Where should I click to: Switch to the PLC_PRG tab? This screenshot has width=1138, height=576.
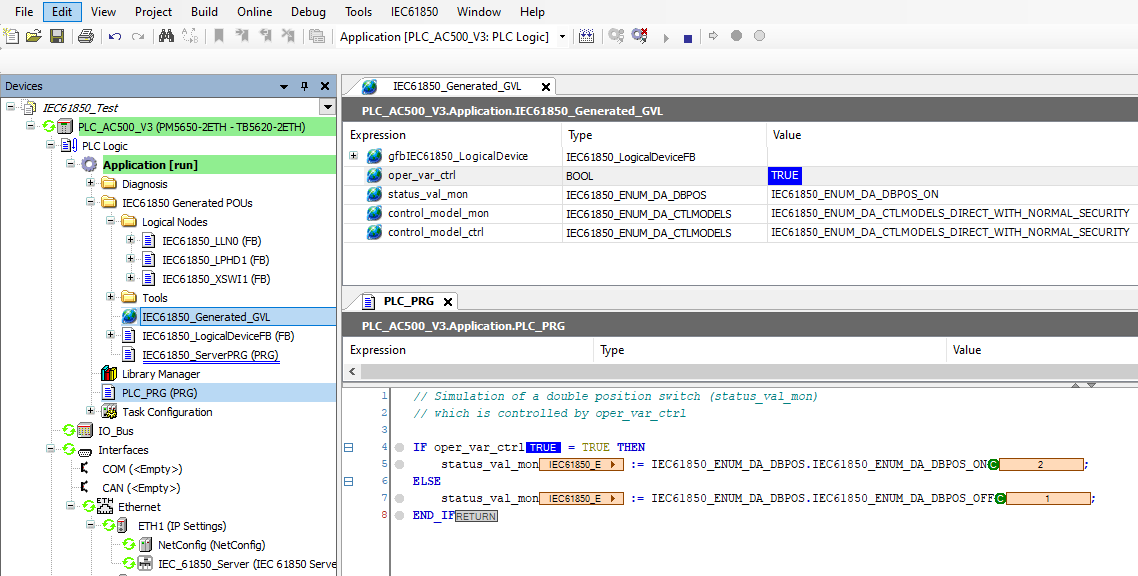(409, 301)
